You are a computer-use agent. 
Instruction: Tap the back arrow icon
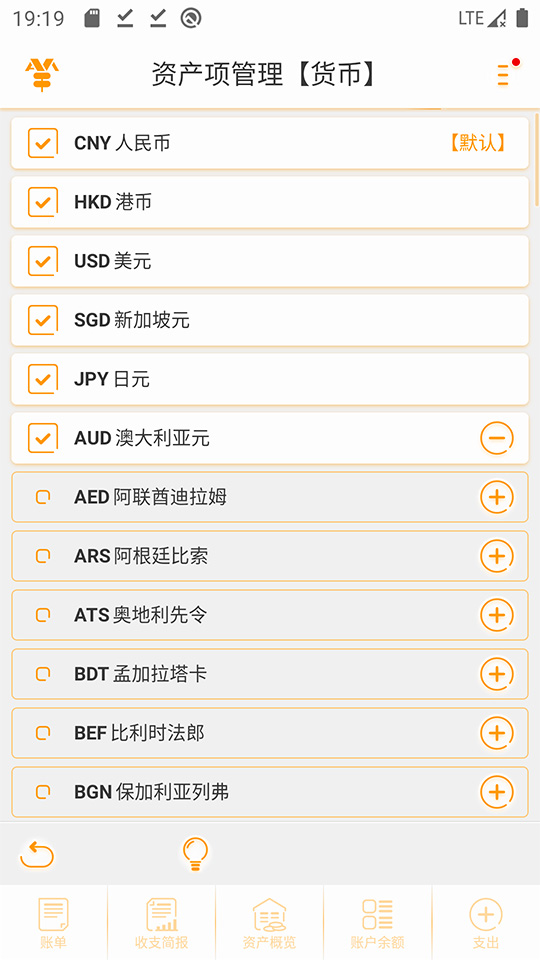click(x=37, y=853)
